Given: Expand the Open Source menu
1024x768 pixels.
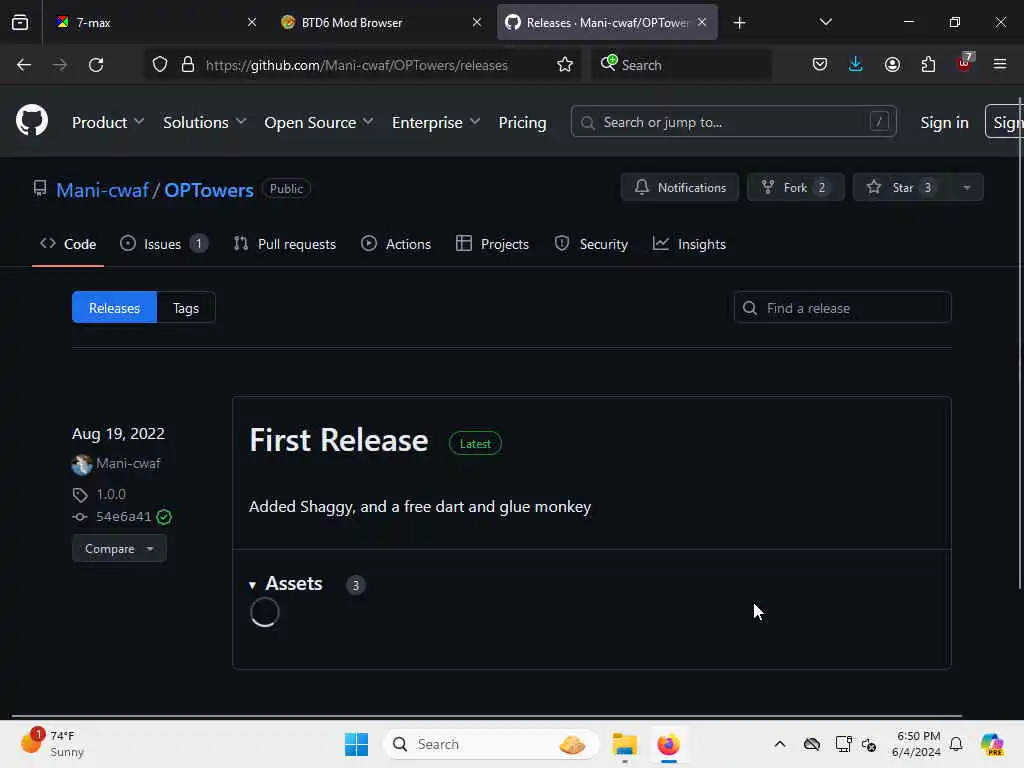Looking at the screenshot, I should 319,122.
